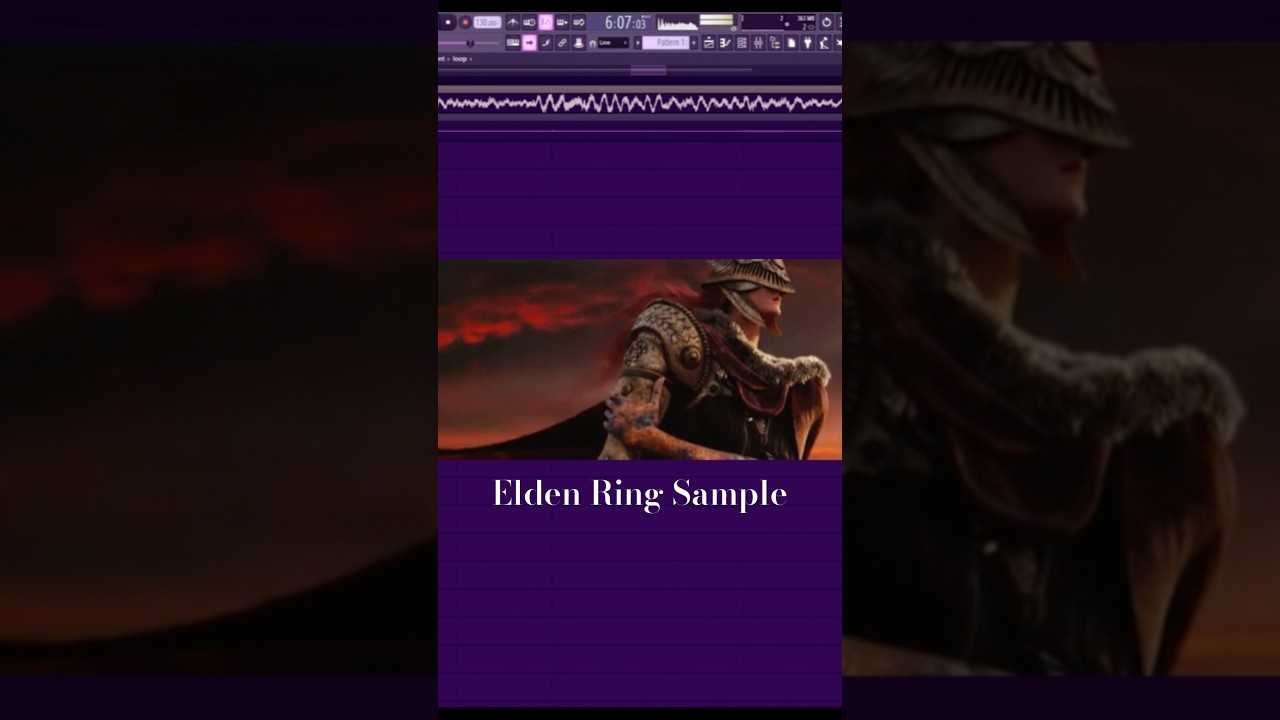The image size is (1280, 720).
Task: Toggle the link chain icon
Action: point(562,43)
